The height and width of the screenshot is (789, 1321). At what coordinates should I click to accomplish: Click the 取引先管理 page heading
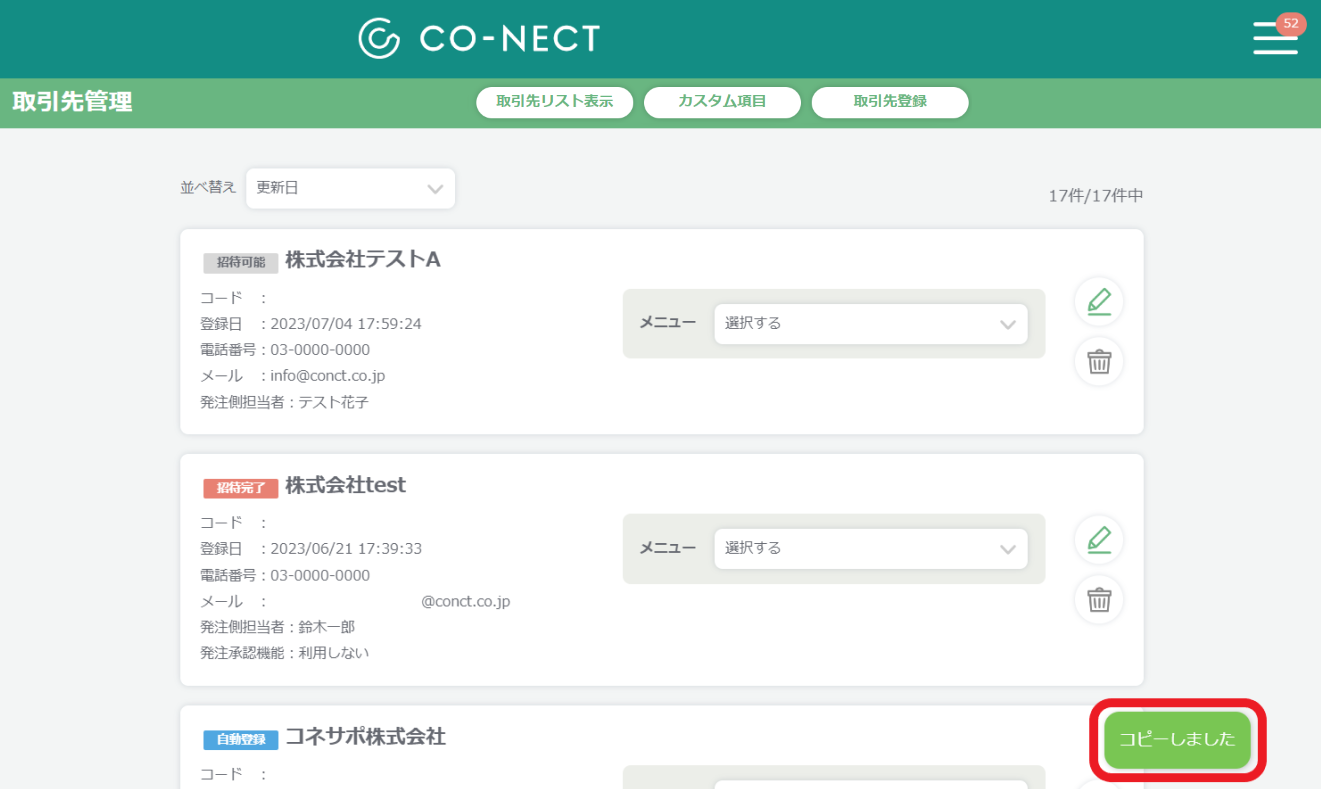coord(72,102)
